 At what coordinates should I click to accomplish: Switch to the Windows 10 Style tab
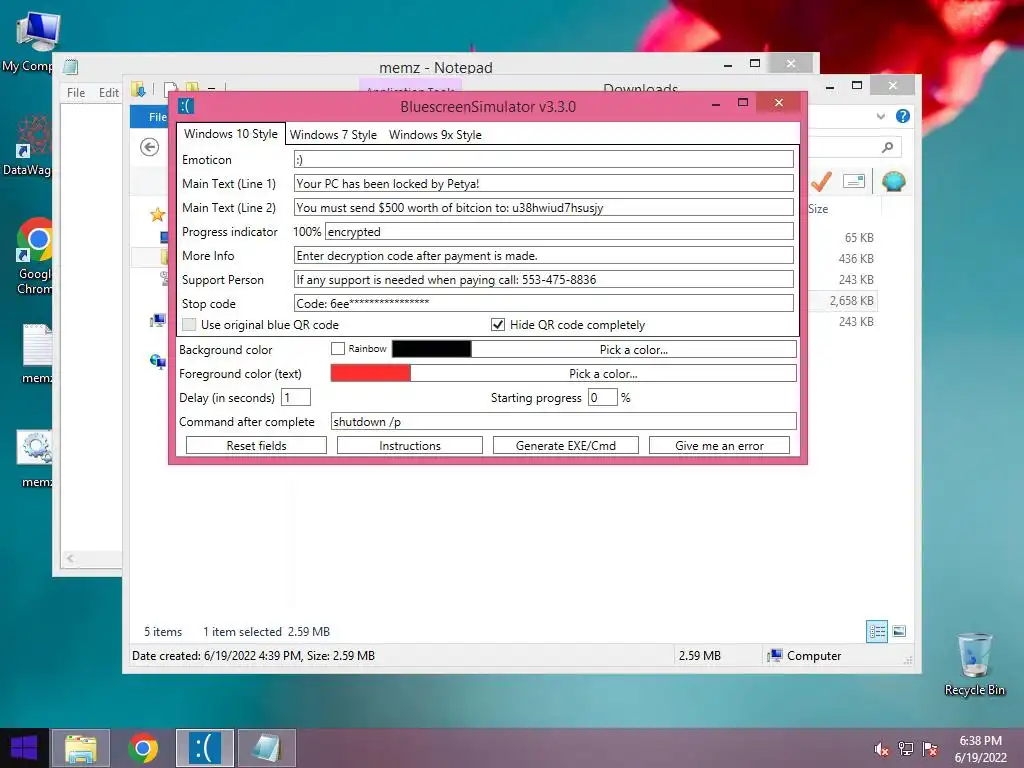coord(231,134)
